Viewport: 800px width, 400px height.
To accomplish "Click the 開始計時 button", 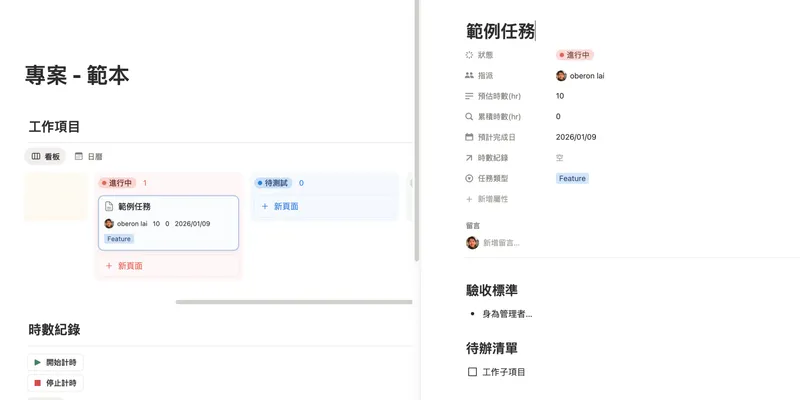I will 56,362.
